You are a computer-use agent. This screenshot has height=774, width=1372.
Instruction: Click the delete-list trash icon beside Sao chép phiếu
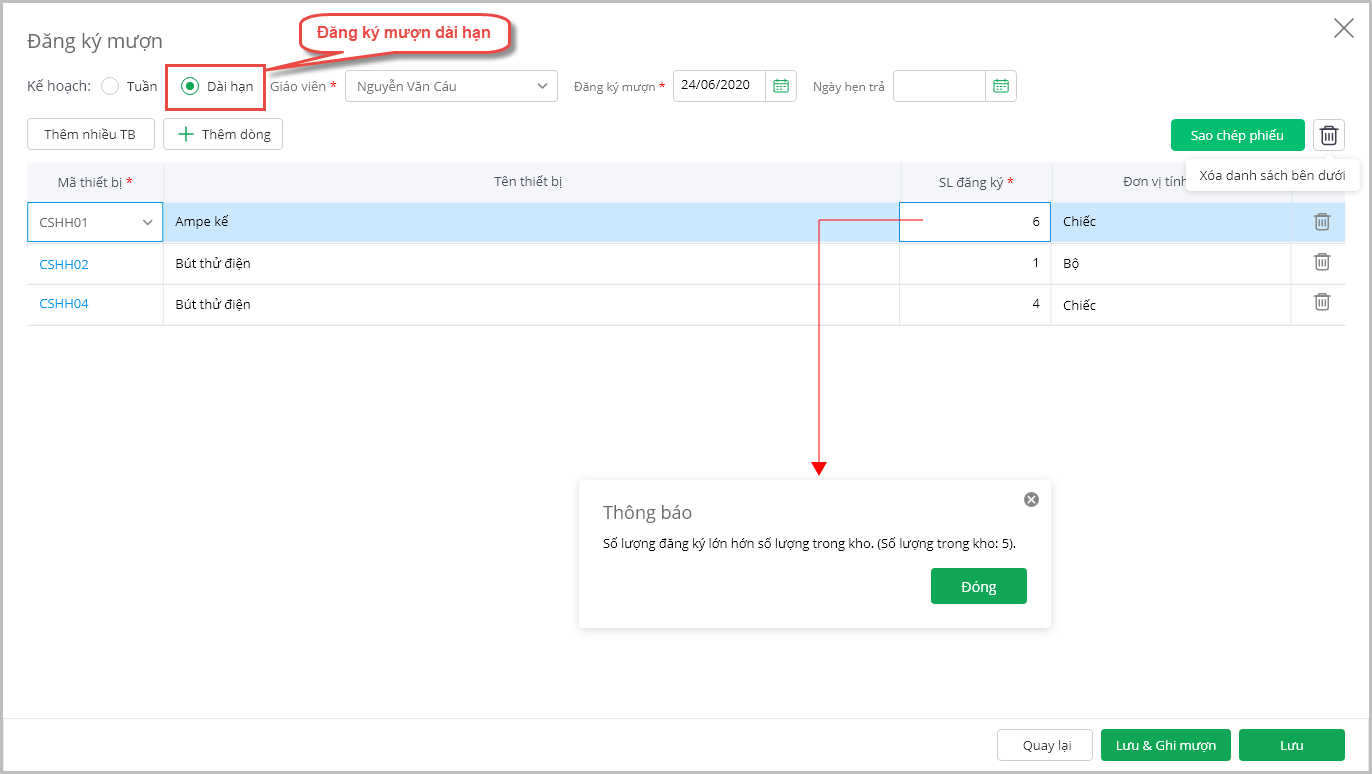click(1329, 135)
